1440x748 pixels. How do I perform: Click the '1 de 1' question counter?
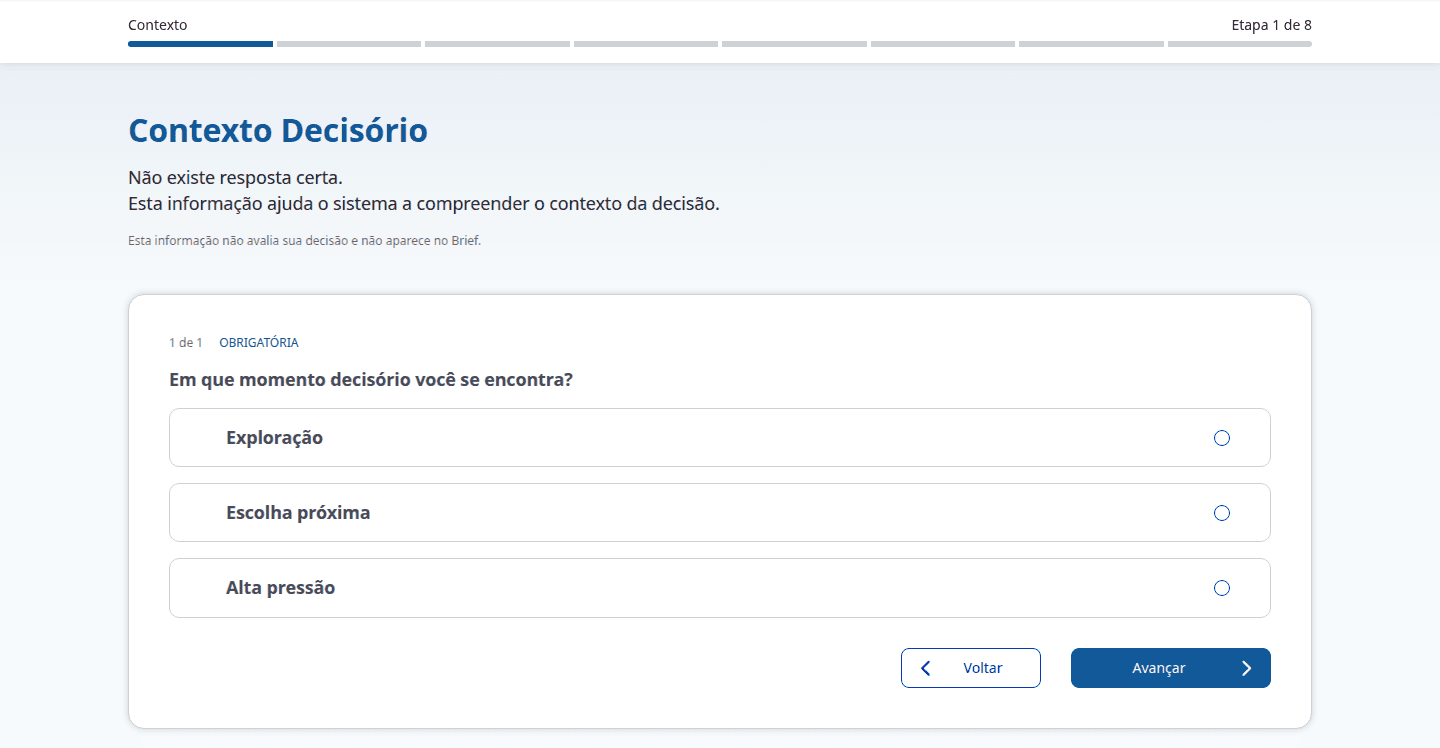(x=186, y=343)
